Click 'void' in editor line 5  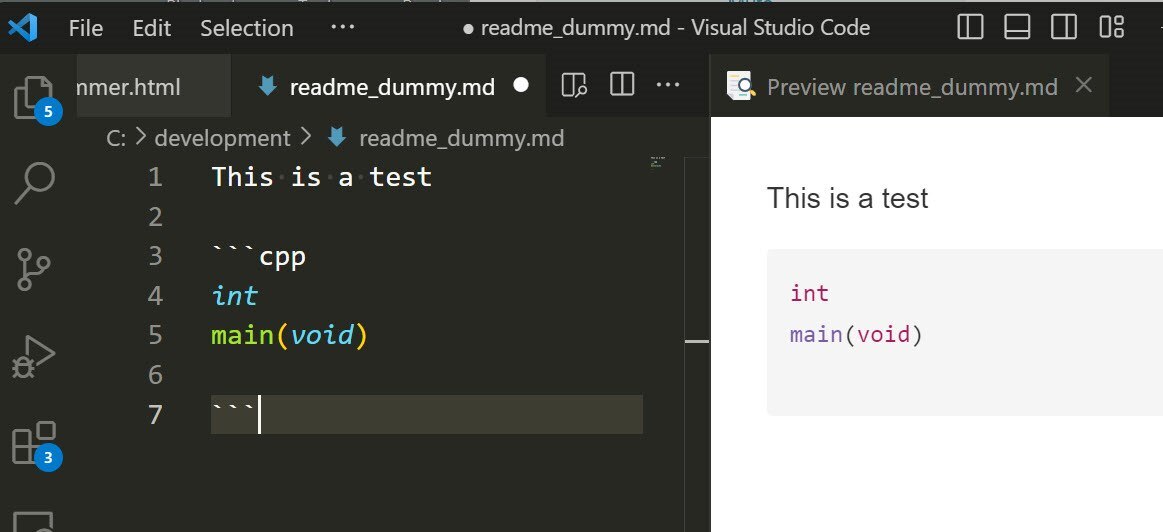[322, 336]
